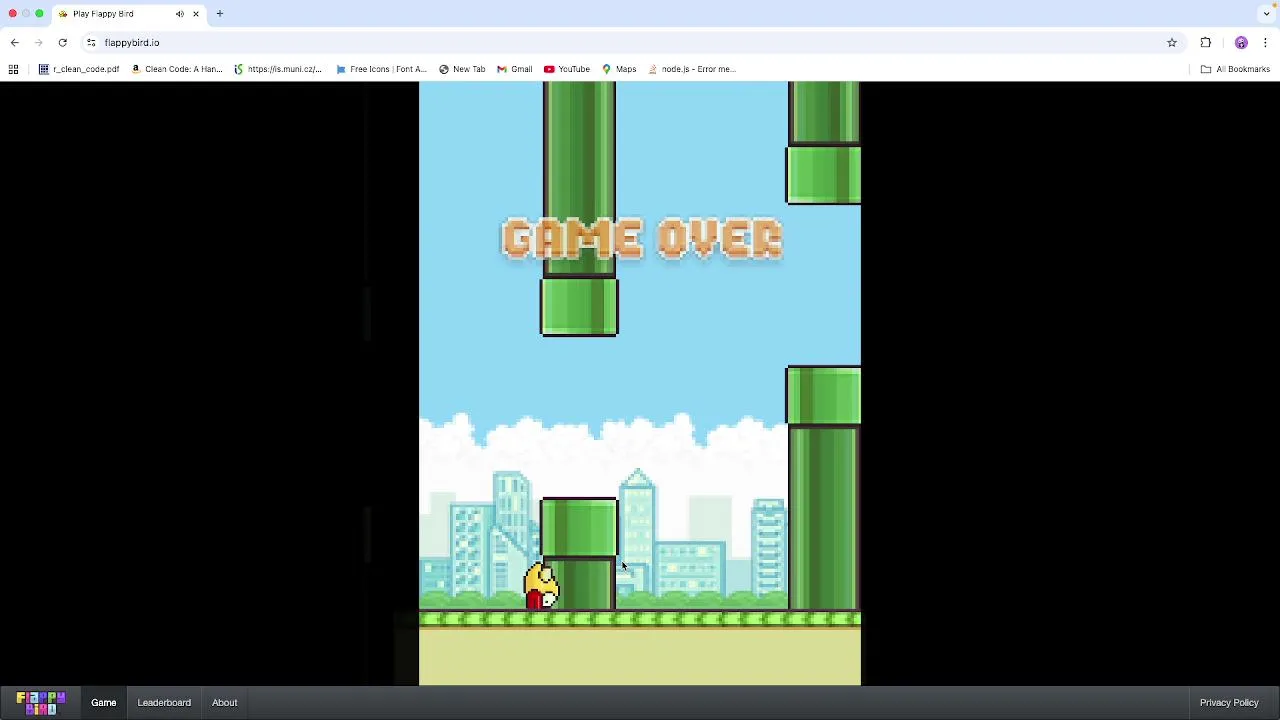Open the Chrome profile avatar
Image resolution: width=1280 pixels, height=720 pixels.
[1241, 43]
